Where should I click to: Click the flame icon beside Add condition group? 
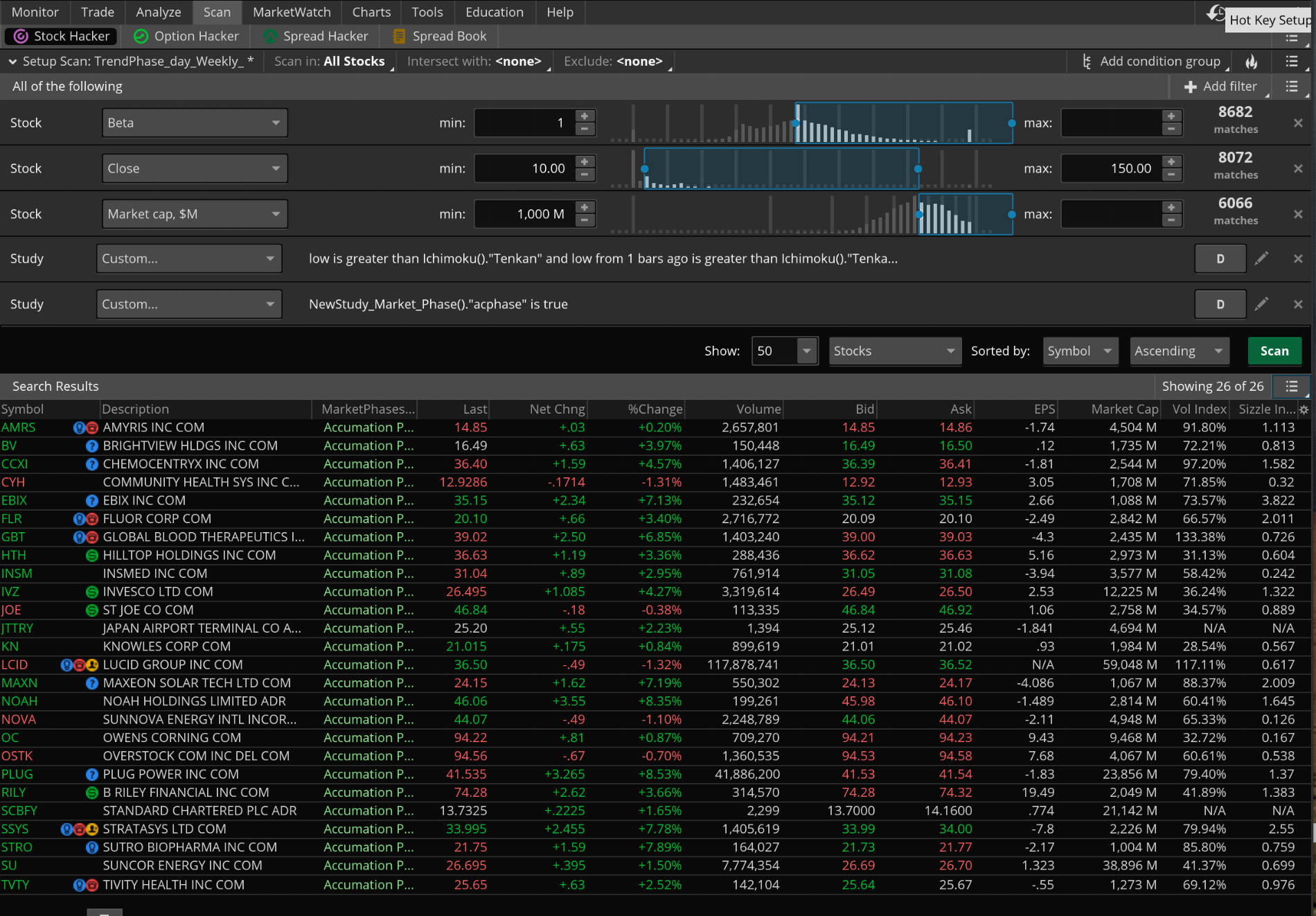click(1251, 62)
